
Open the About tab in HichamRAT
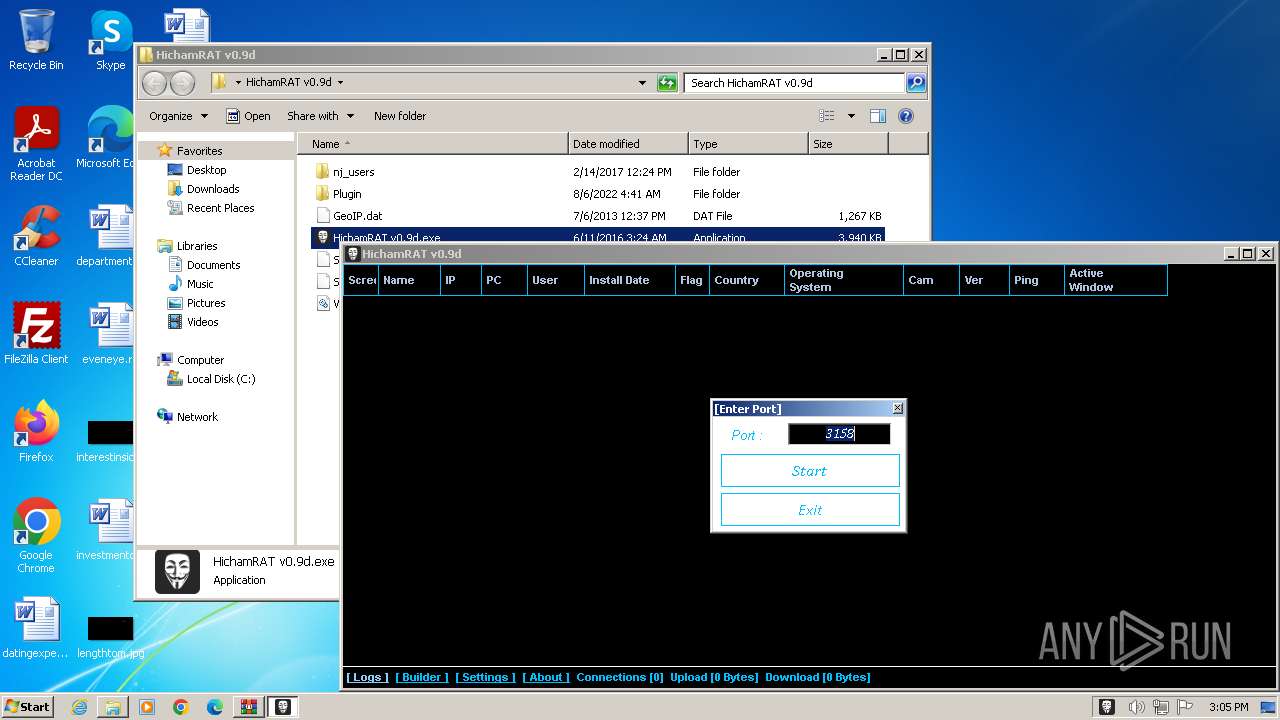545,677
